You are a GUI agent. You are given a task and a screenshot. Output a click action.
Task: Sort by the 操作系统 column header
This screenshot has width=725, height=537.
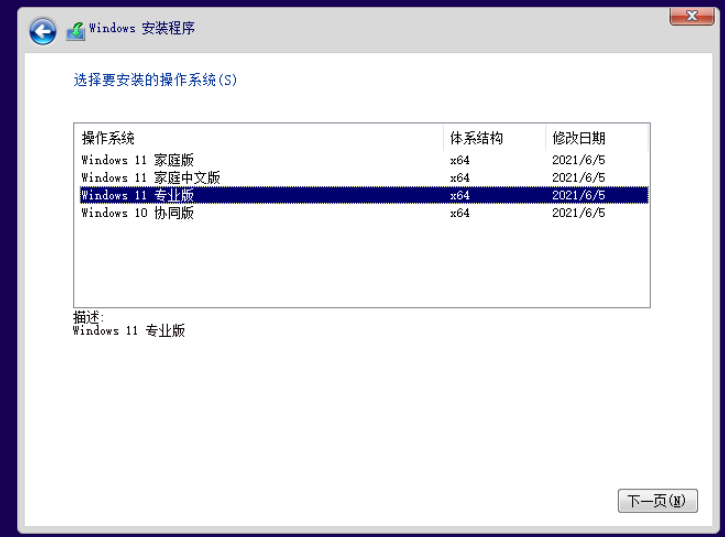click(x=108, y=138)
